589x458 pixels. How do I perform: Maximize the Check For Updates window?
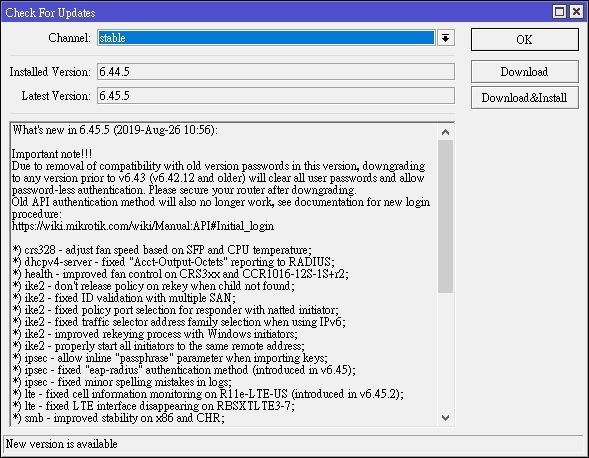[559, 12]
